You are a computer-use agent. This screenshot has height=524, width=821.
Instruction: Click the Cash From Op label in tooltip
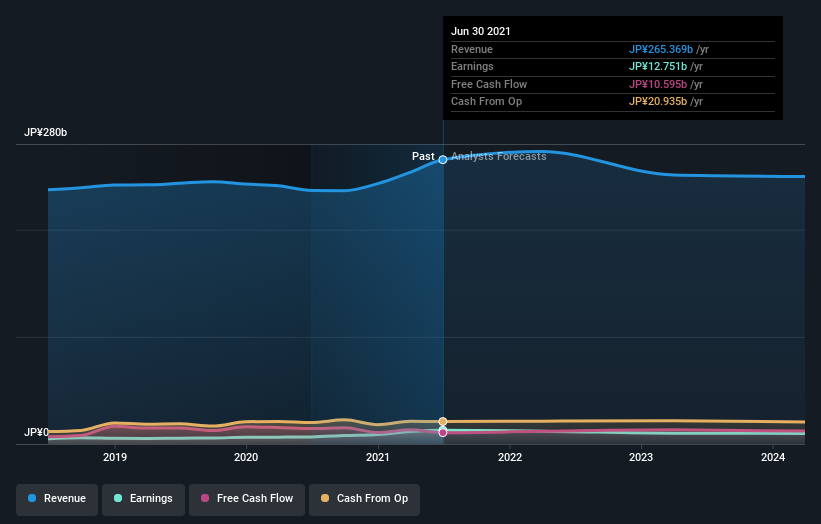pos(486,102)
